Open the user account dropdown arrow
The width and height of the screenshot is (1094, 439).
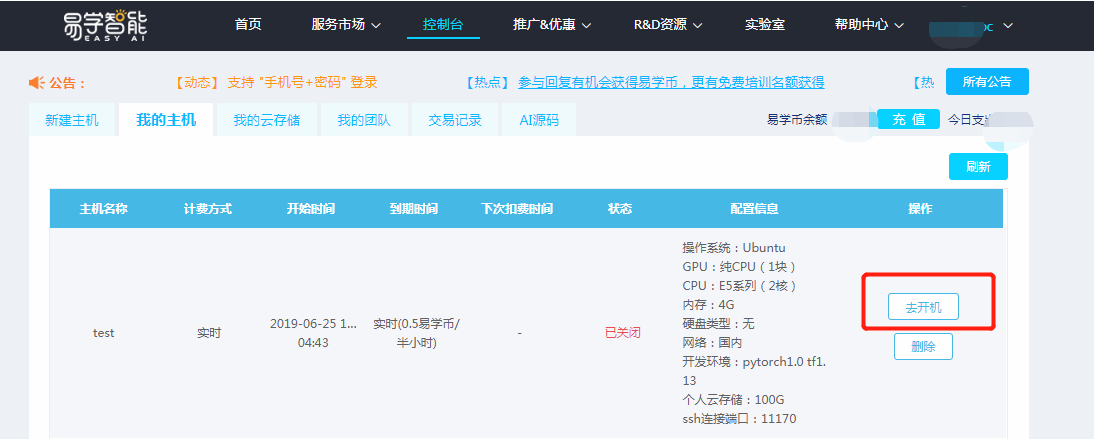(1007, 25)
